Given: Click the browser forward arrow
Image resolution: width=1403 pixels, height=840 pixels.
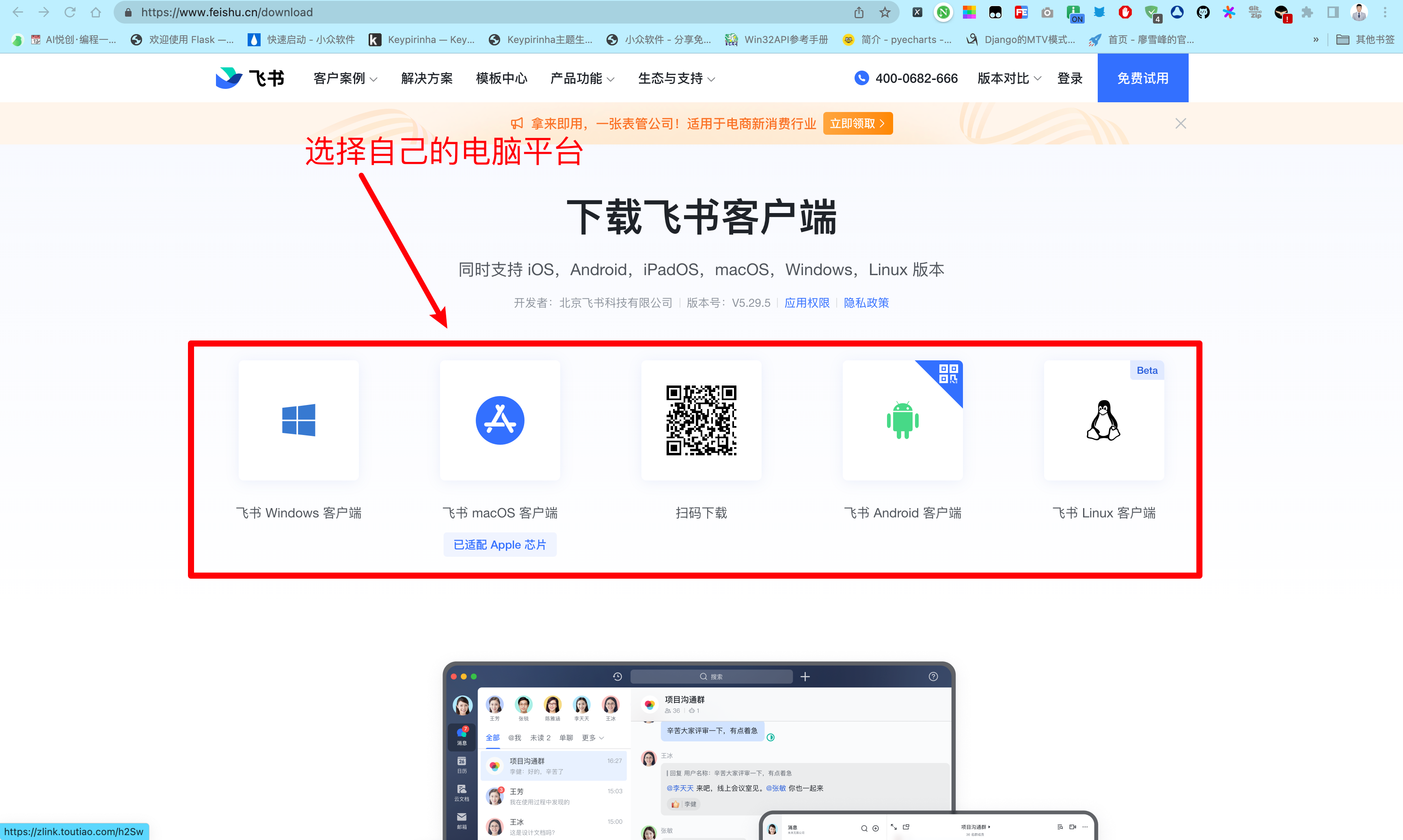Looking at the screenshot, I should 44,12.
